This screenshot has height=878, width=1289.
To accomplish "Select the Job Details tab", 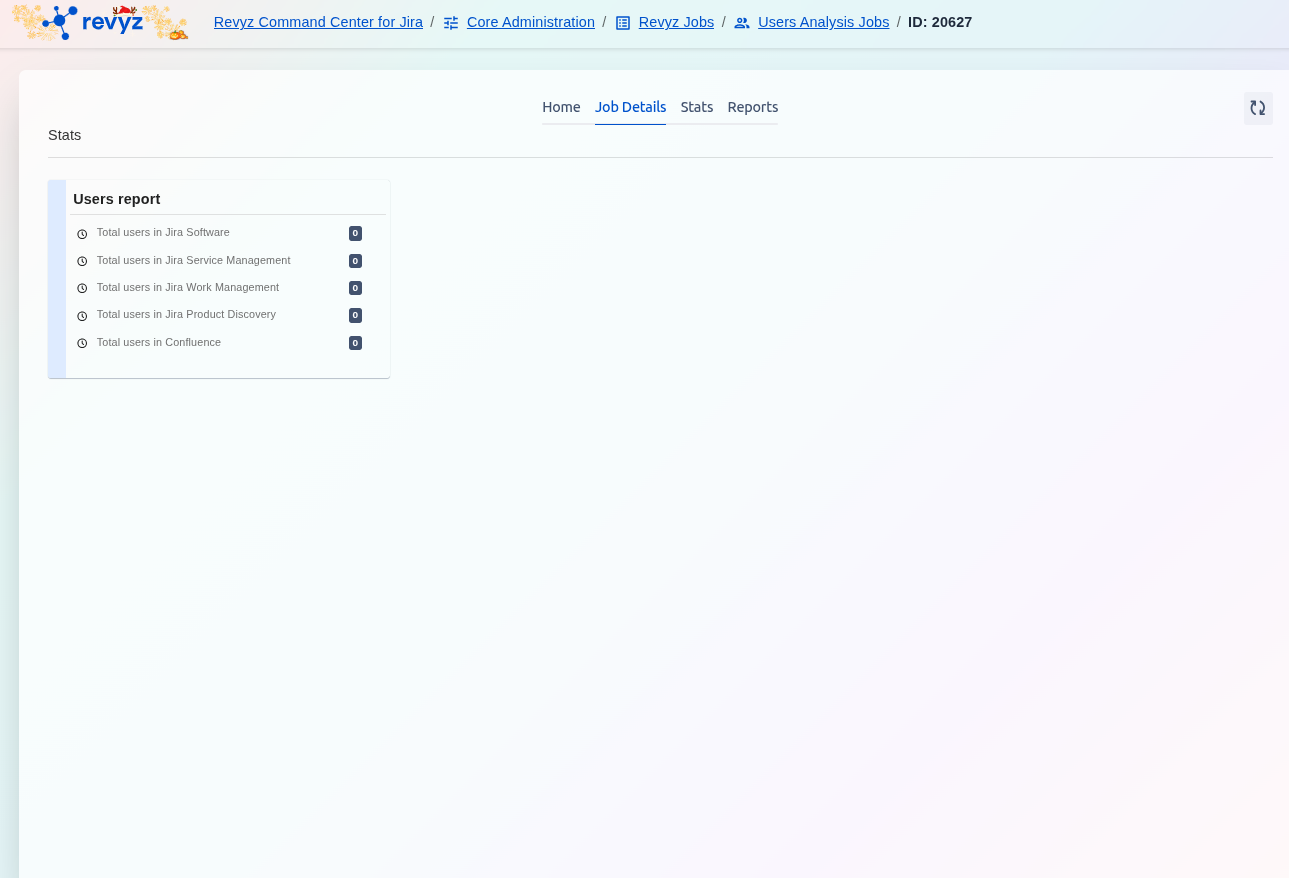I will pos(630,107).
